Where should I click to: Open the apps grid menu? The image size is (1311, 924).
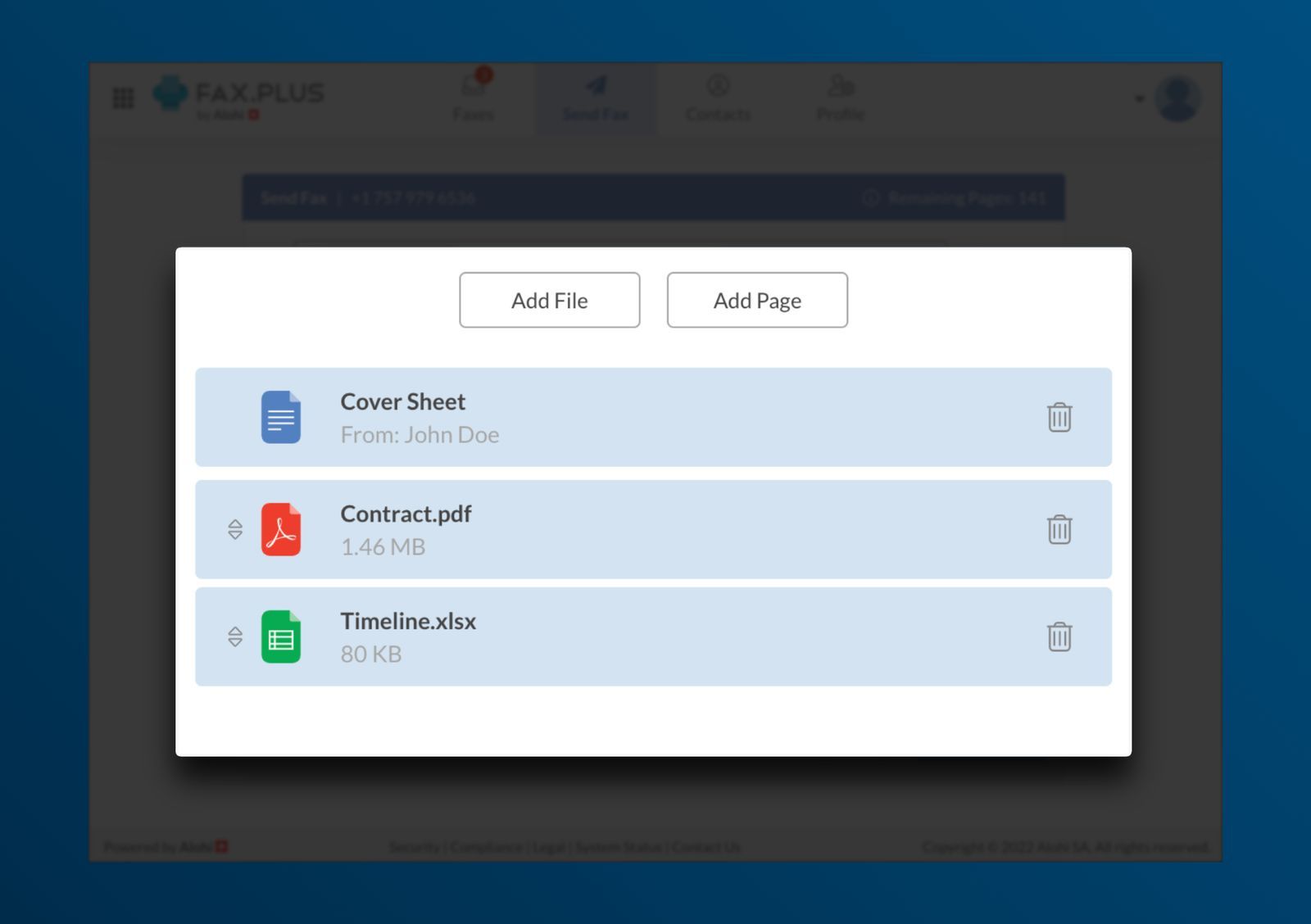click(x=123, y=98)
